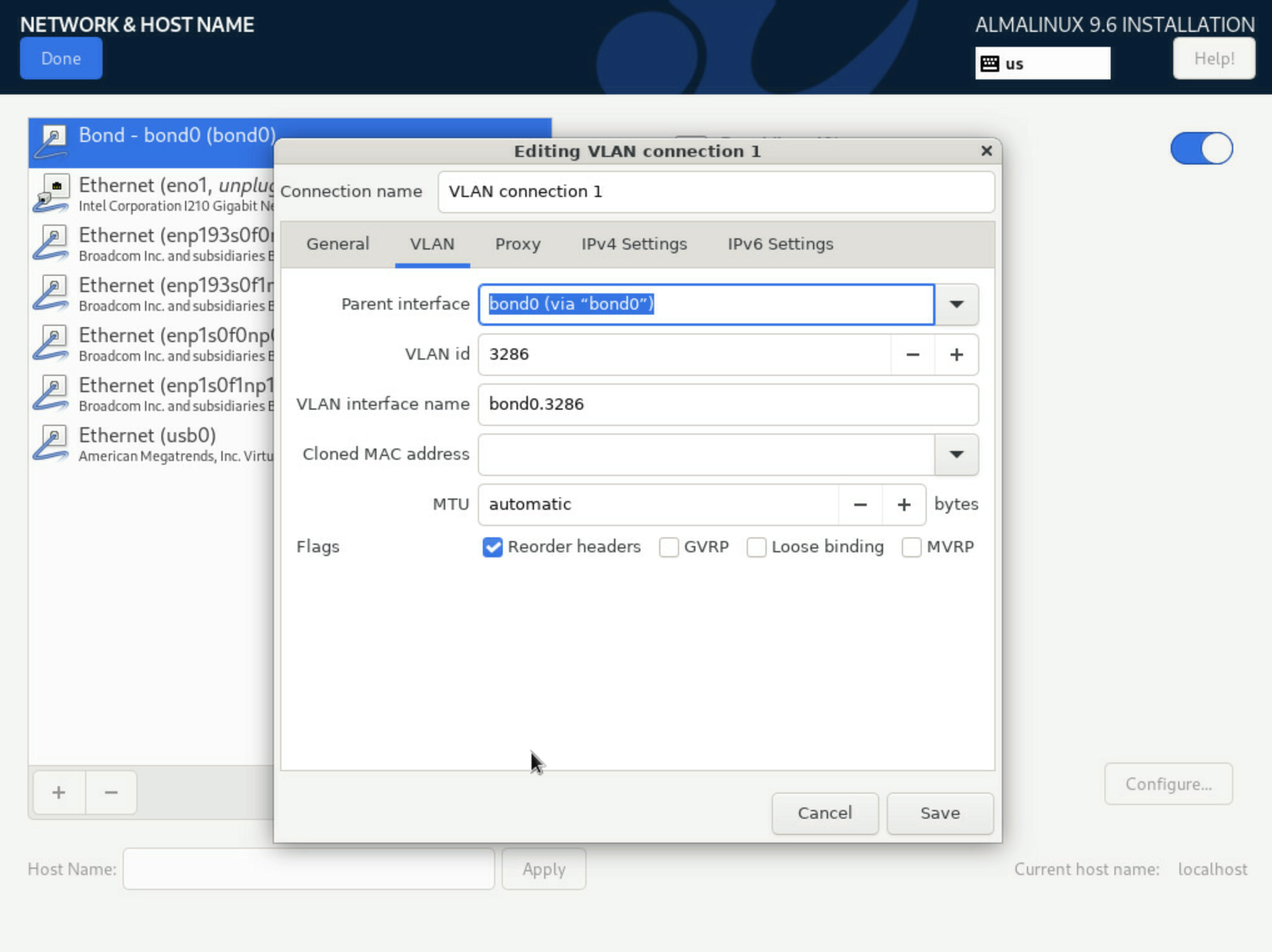Click the bond0 network device icon
The width and height of the screenshot is (1272, 952).
click(53, 143)
